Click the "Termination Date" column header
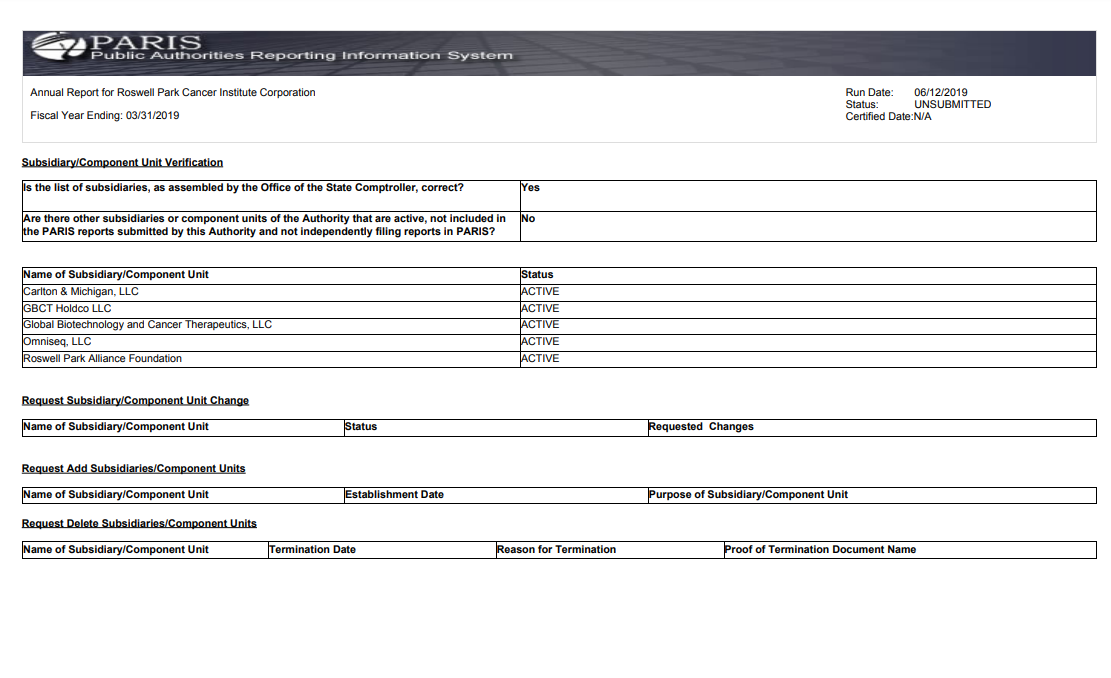 [312, 550]
